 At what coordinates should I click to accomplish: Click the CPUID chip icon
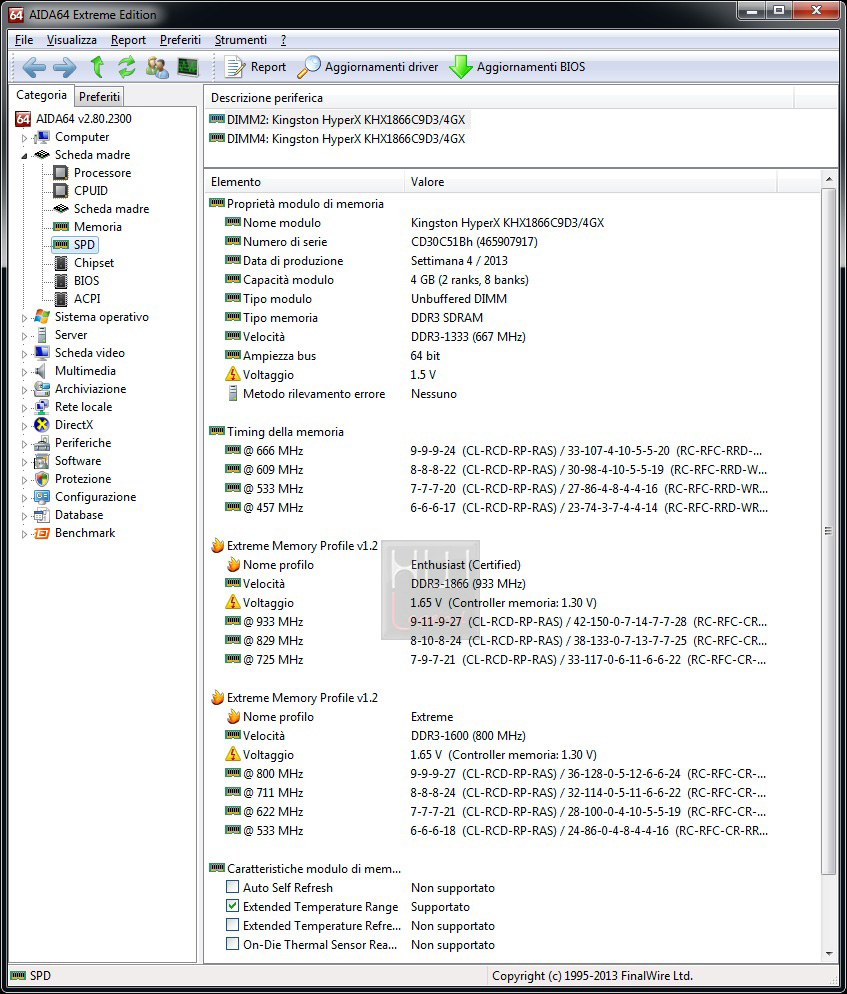pos(61,191)
